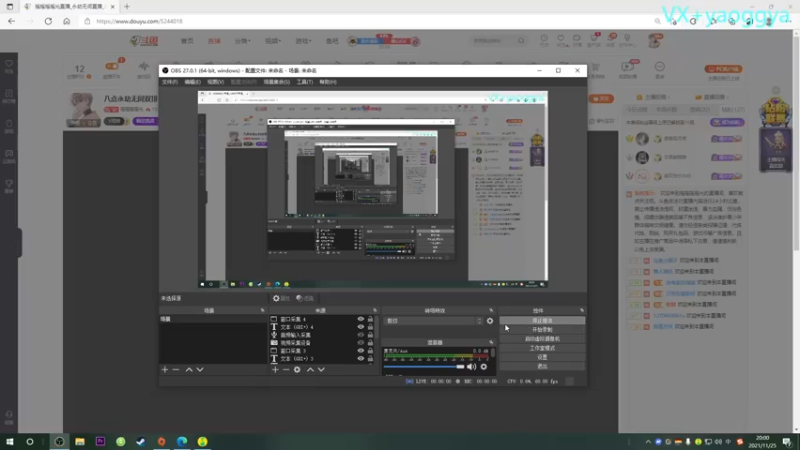The image size is (800, 450).
Task: Open a new browser tab
Action: (x=127, y=7)
